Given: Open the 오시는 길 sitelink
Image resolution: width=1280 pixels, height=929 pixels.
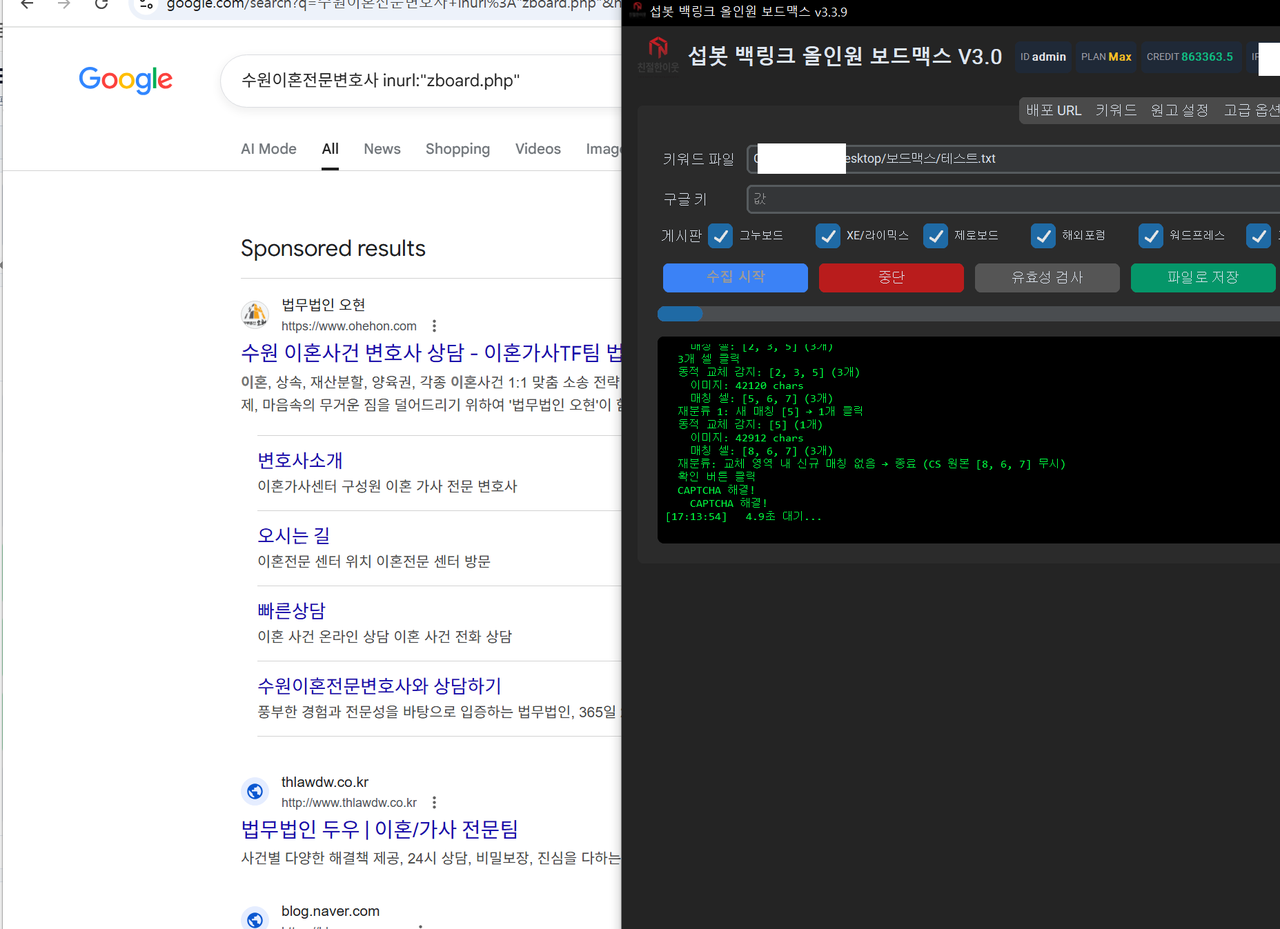Looking at the screenshot, I should [x=294, y=535].
